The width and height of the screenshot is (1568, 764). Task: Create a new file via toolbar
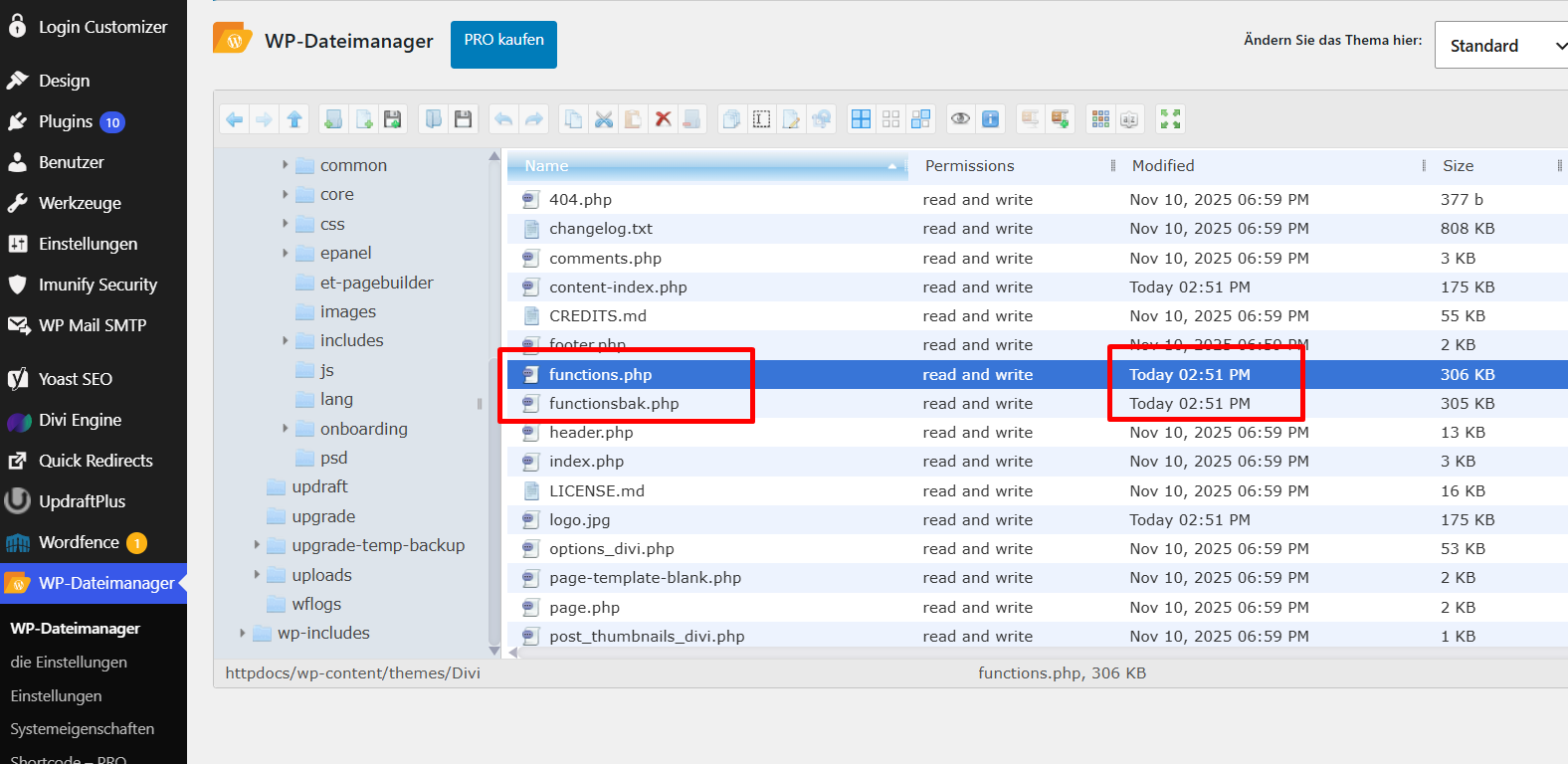[364, 119]
